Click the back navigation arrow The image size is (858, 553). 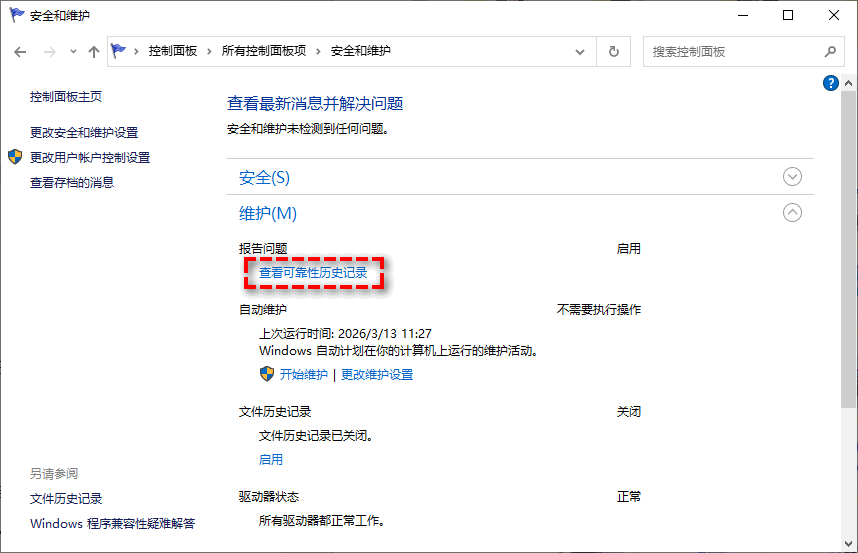20,51
